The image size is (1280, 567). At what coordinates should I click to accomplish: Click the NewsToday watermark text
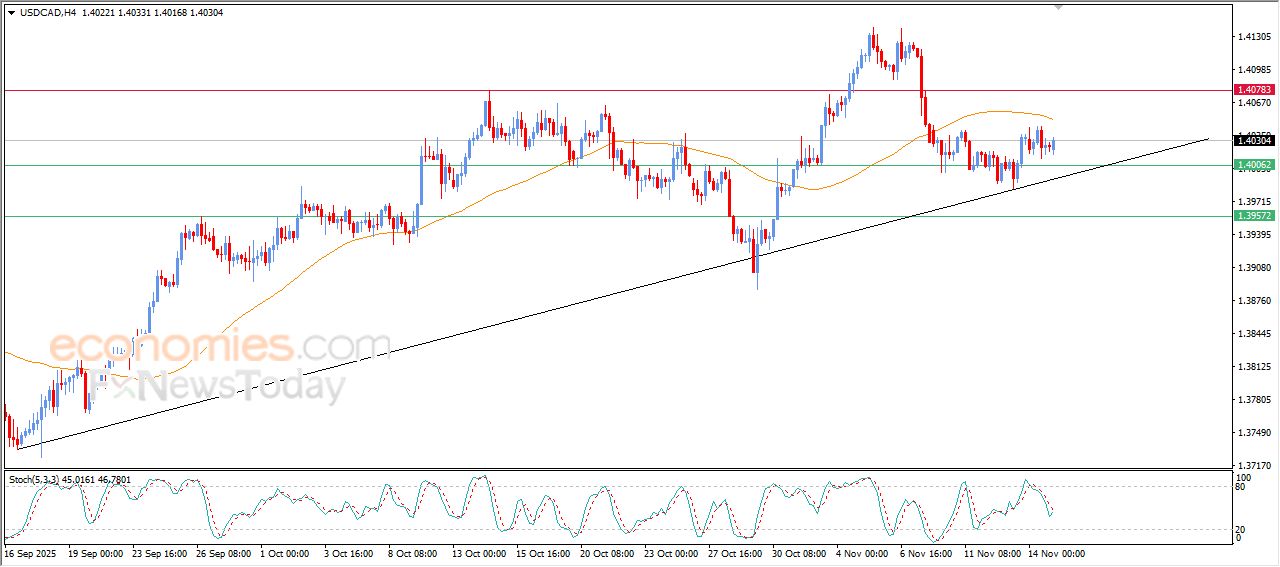tap(240, 384)
